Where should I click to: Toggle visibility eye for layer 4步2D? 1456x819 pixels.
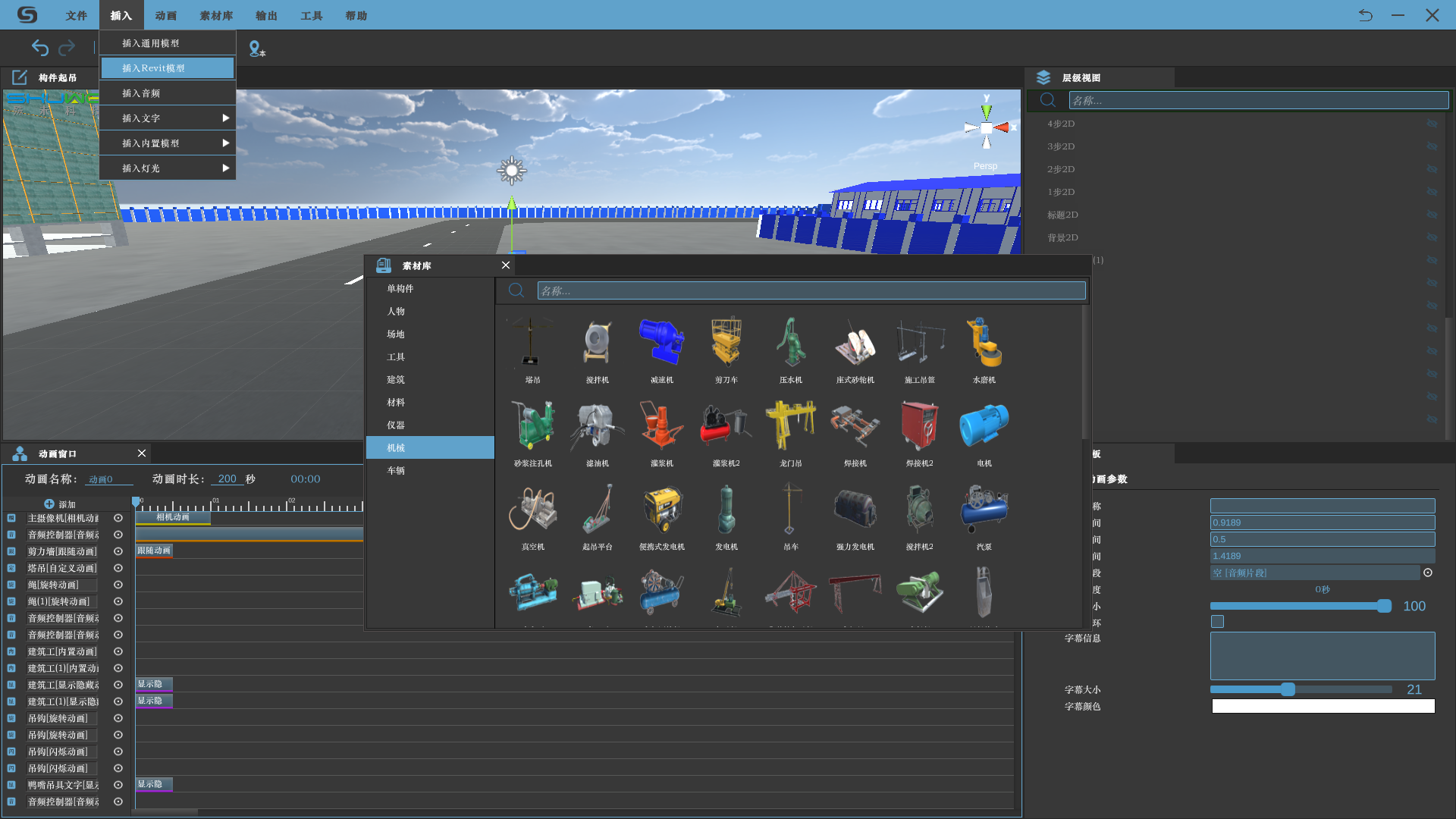[x=1432, y=124]
